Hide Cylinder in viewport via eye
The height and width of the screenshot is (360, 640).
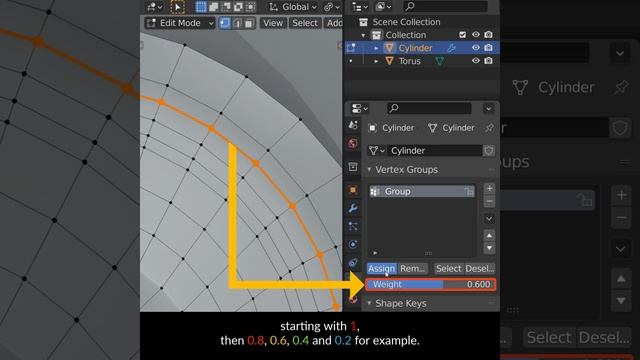point(476,48)
